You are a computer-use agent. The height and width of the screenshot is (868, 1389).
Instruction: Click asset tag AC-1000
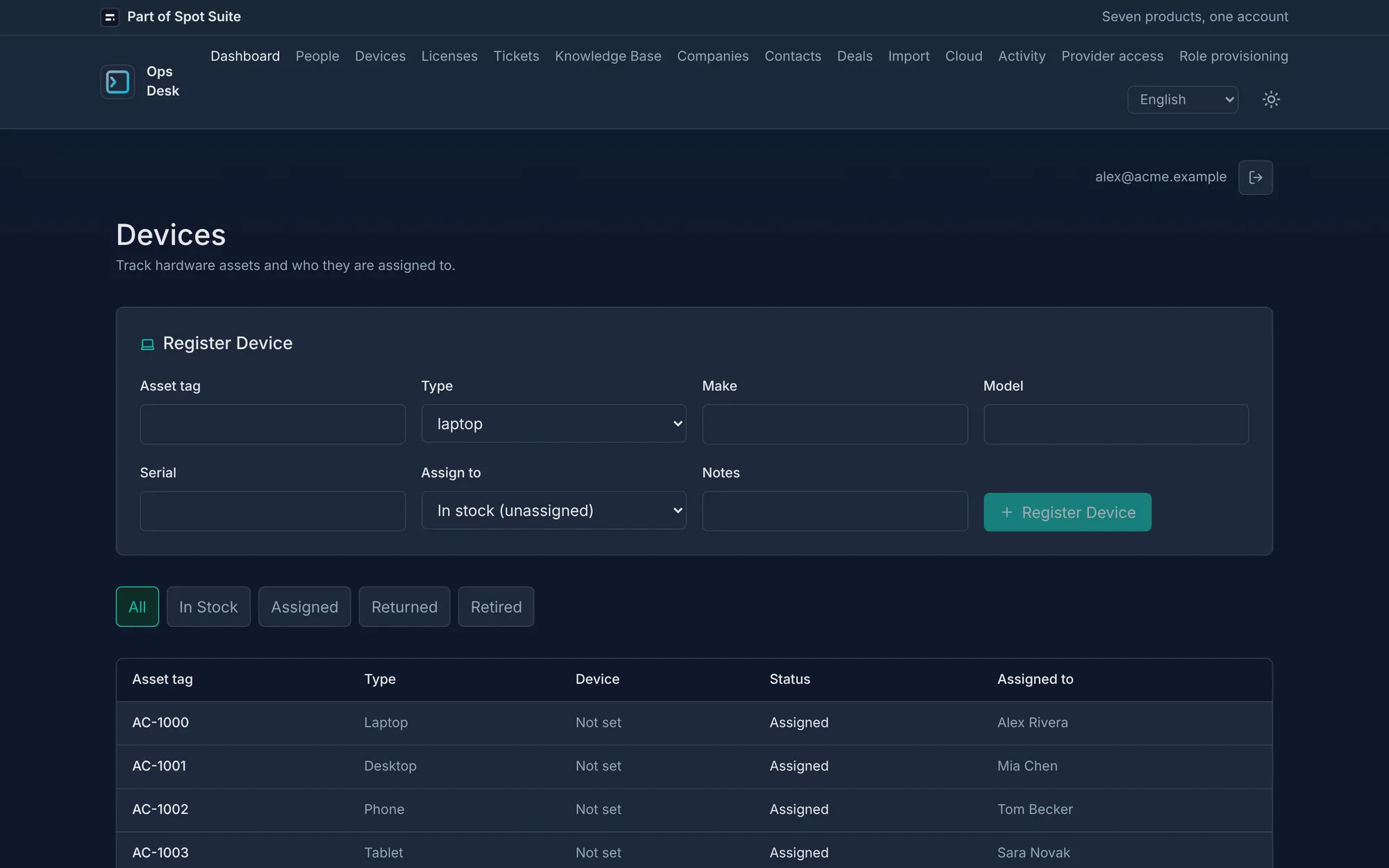(160, 723)
